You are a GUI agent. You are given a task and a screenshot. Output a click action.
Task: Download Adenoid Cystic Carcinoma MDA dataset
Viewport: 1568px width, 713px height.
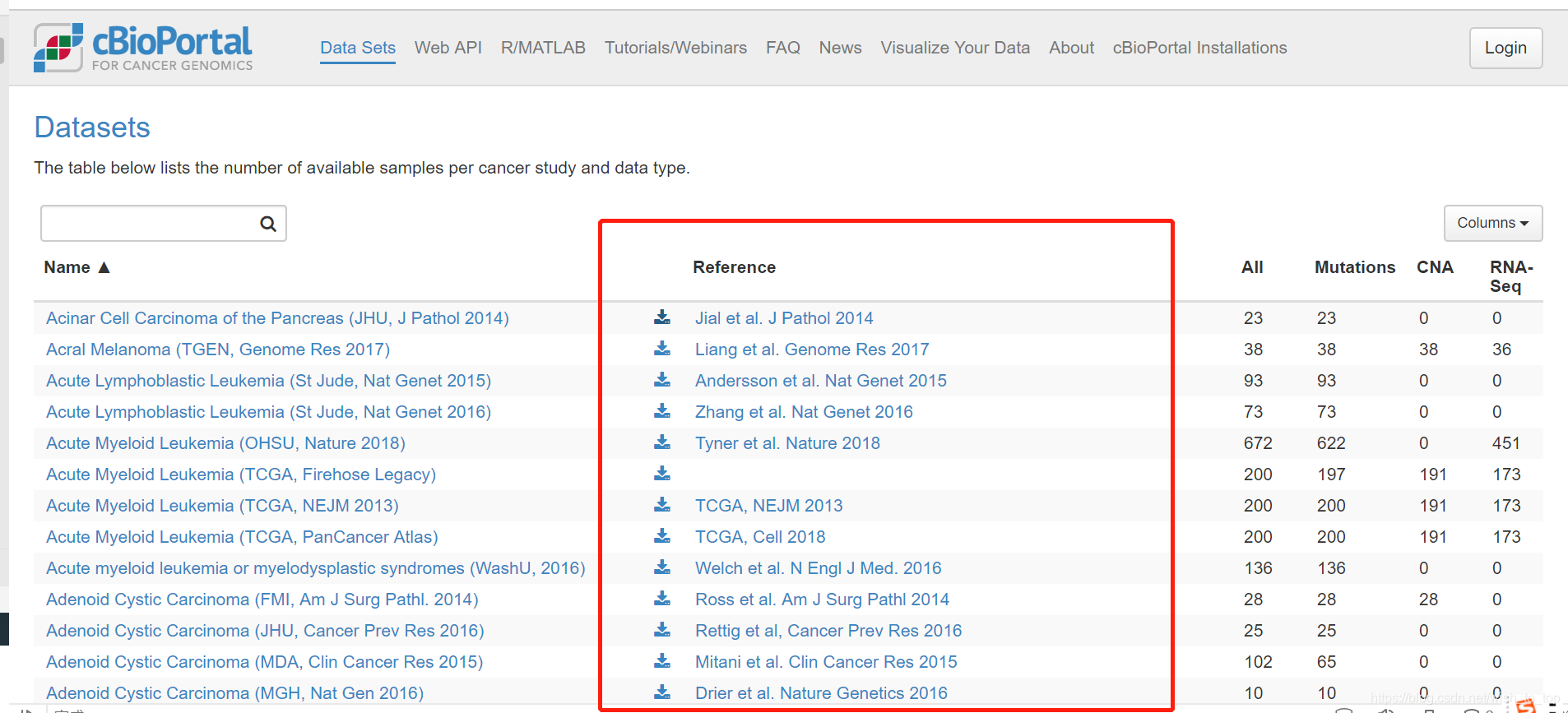point(662,661)
